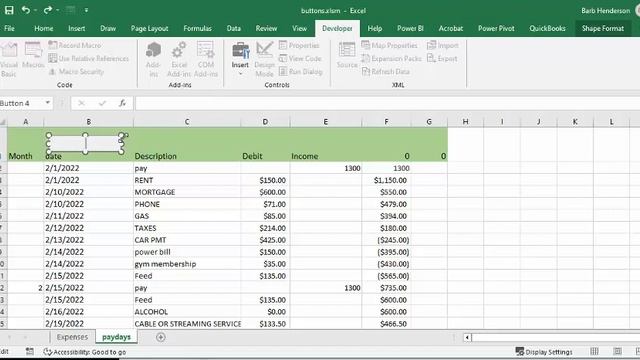
Task: Switch to the Developer tab
Action: point(337,28)
